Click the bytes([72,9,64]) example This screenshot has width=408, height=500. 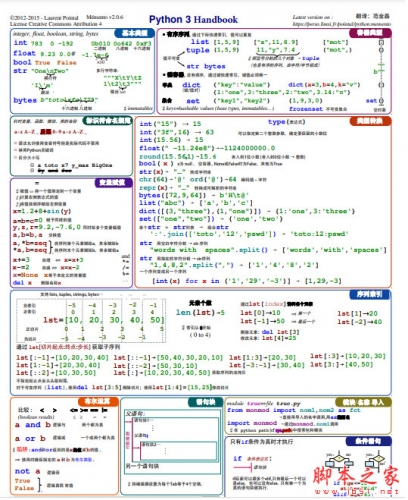(194, 195)
